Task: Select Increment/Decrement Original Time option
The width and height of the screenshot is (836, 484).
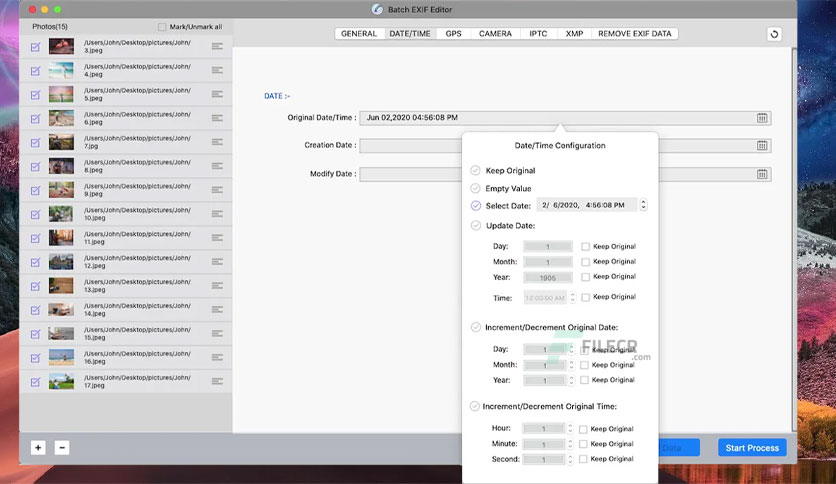Action: pyautogui.click(x=475, y=406)
